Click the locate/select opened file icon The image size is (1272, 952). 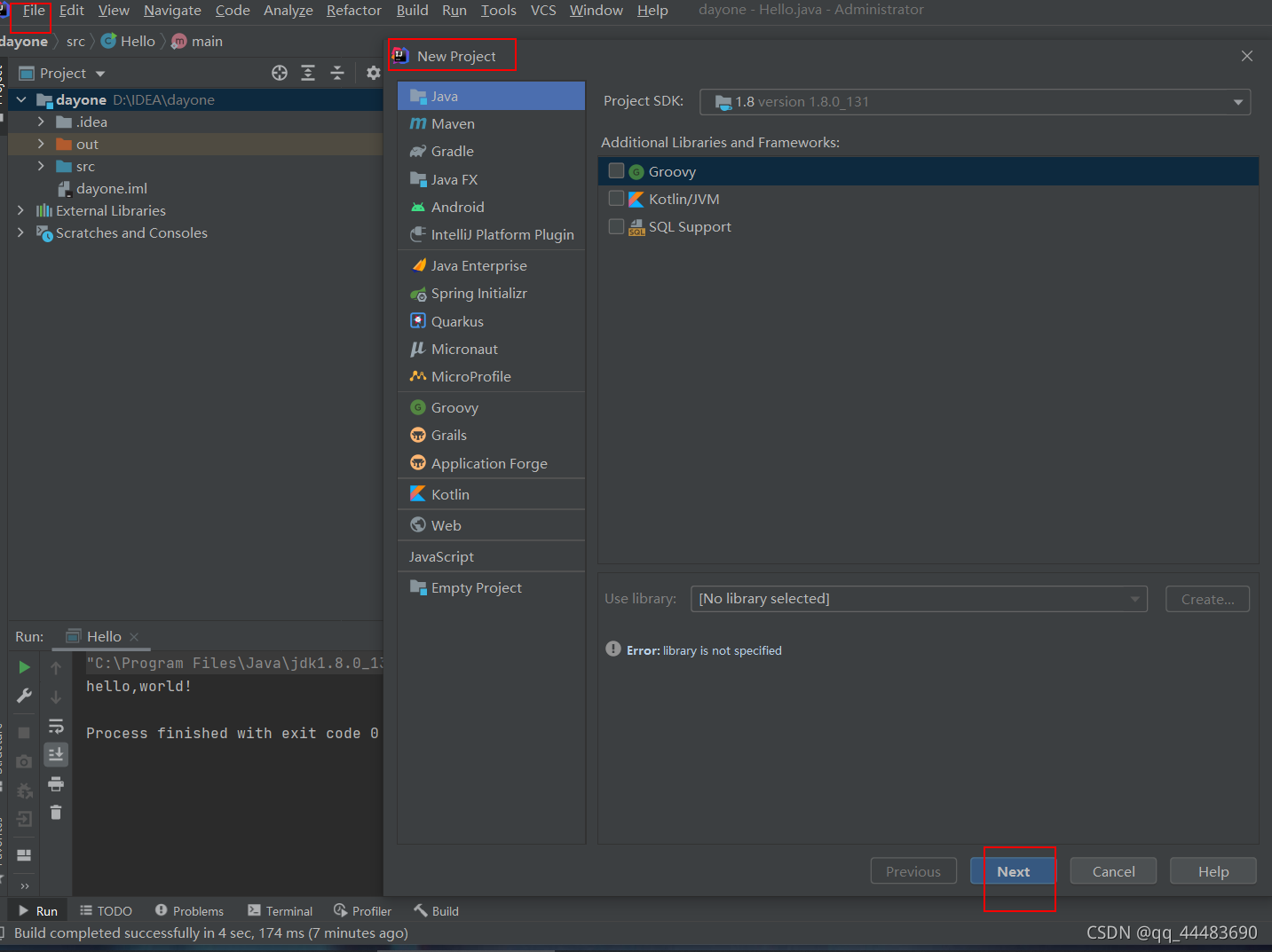pos(280,73)
